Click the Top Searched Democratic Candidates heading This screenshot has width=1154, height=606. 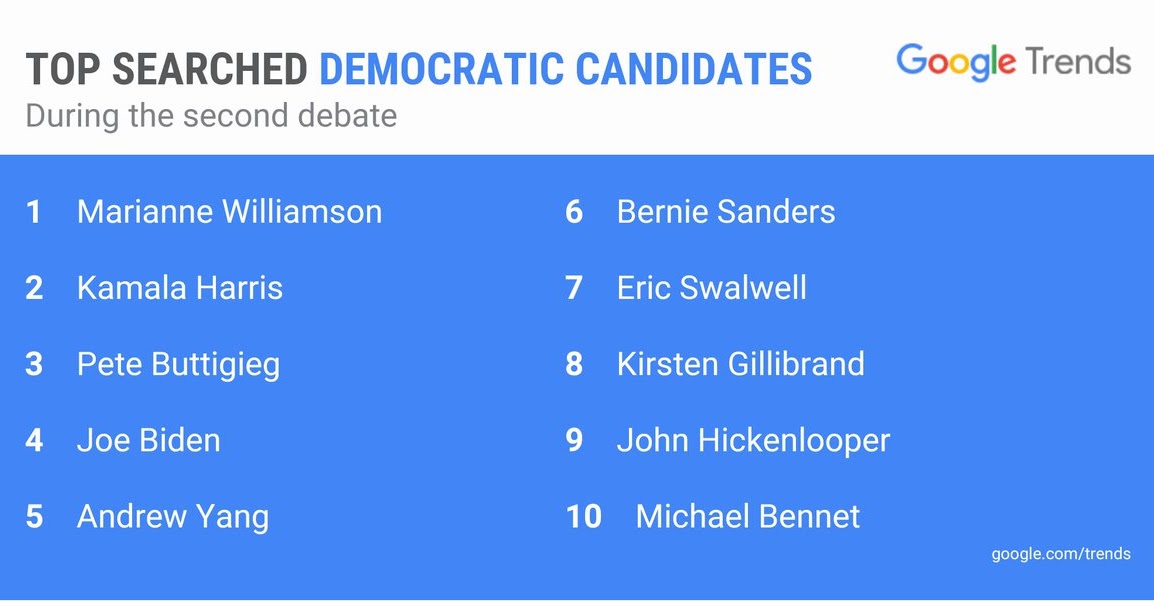(x=419, y=68)
